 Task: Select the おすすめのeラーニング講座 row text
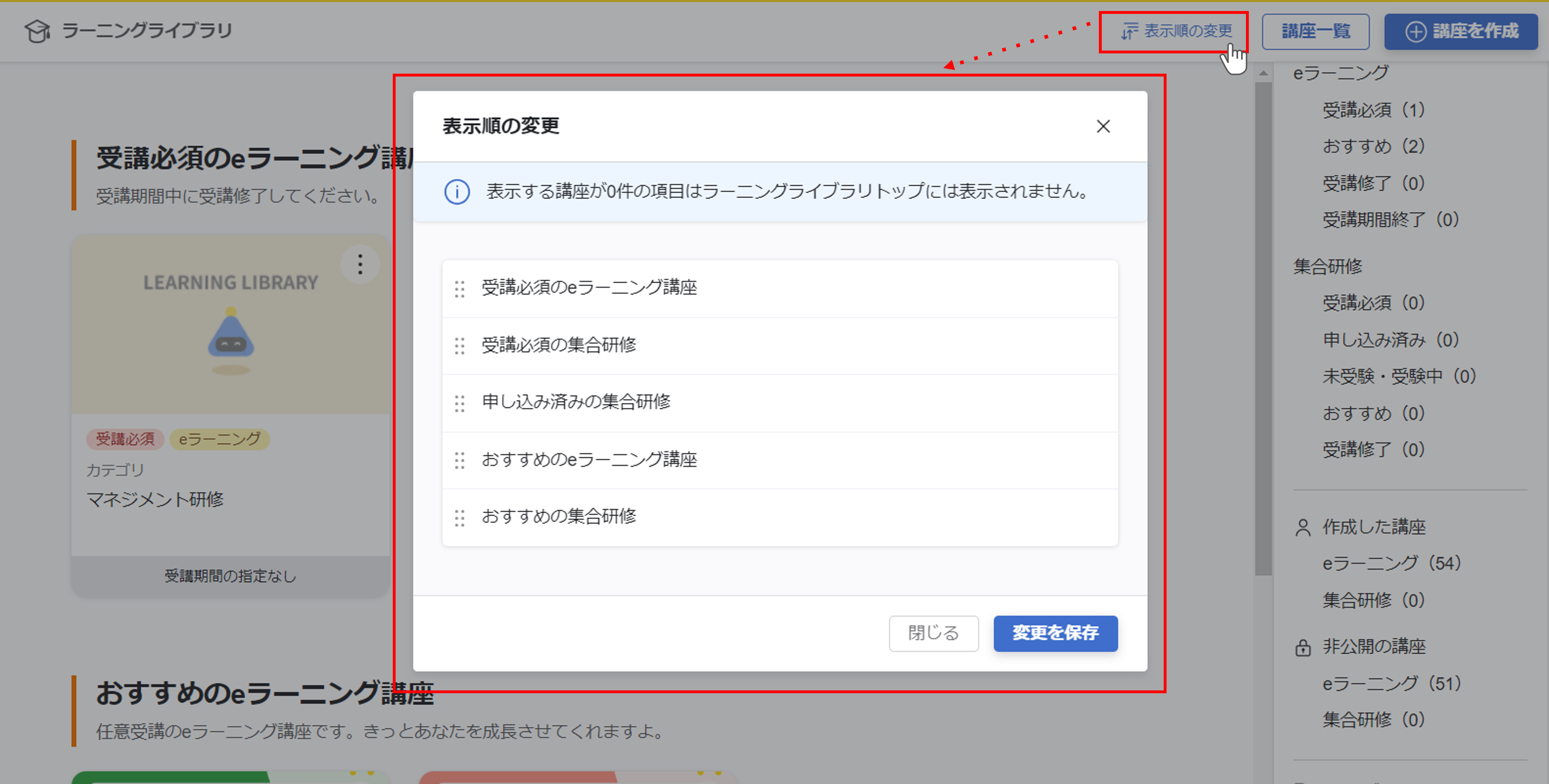click(x=589, y=459)
